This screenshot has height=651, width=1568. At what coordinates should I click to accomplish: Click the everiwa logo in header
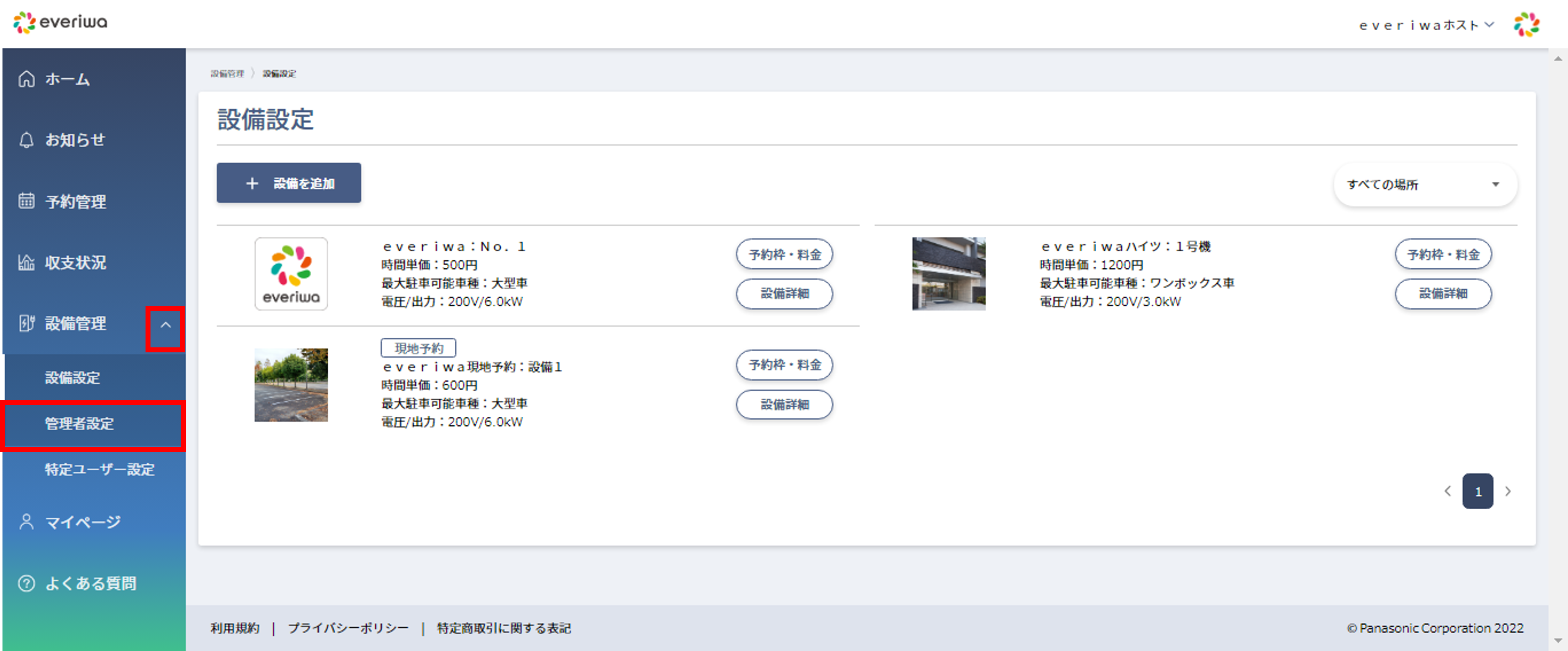click(x=60, y=22)
